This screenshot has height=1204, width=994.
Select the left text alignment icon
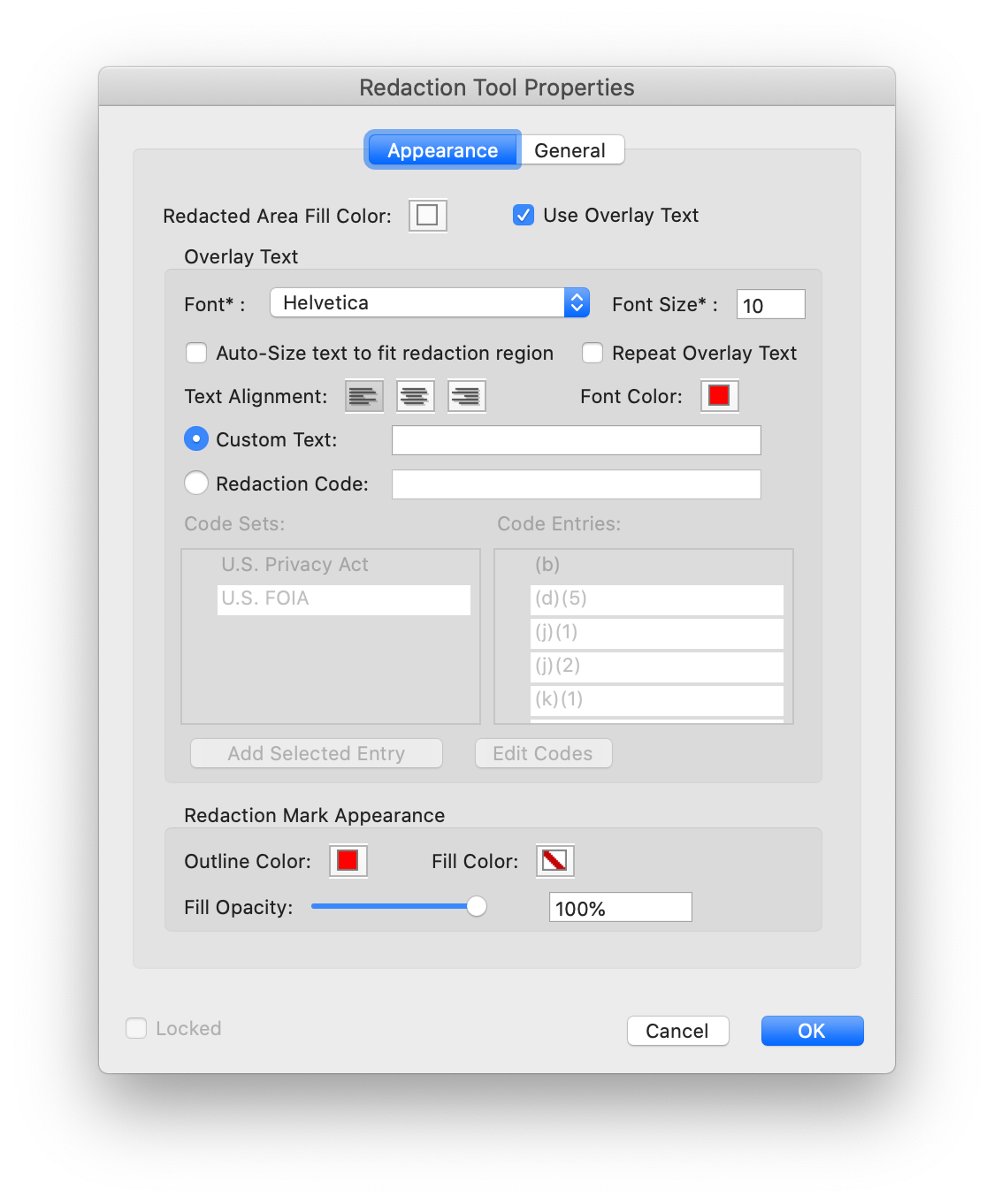[x=363, y=395]
